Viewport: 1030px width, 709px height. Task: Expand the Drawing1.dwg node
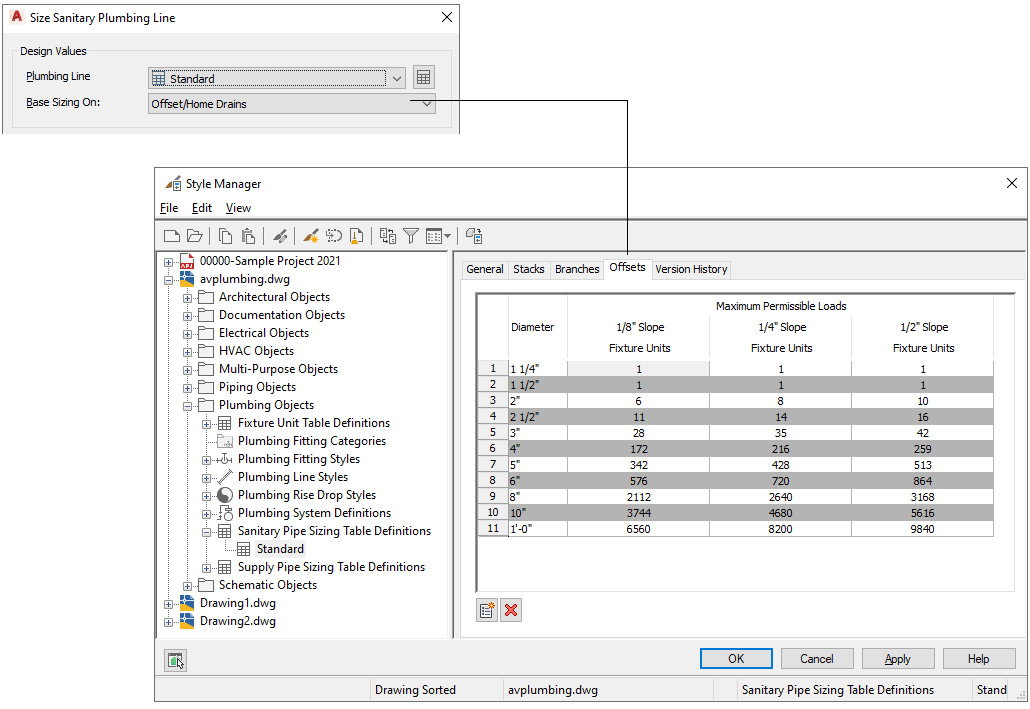tap(169, 604)
